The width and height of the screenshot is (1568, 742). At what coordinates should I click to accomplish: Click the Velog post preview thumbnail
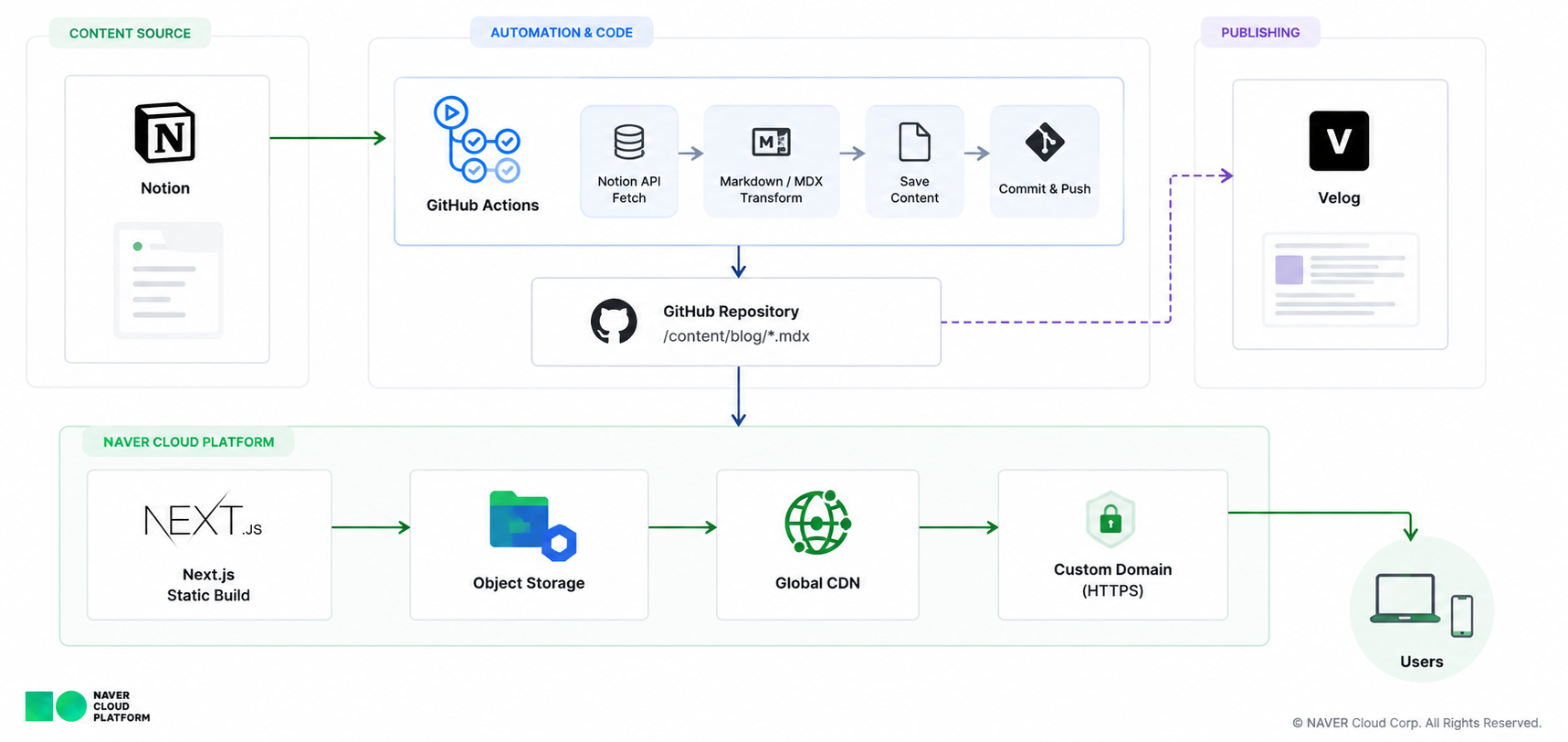[1341, 280]
